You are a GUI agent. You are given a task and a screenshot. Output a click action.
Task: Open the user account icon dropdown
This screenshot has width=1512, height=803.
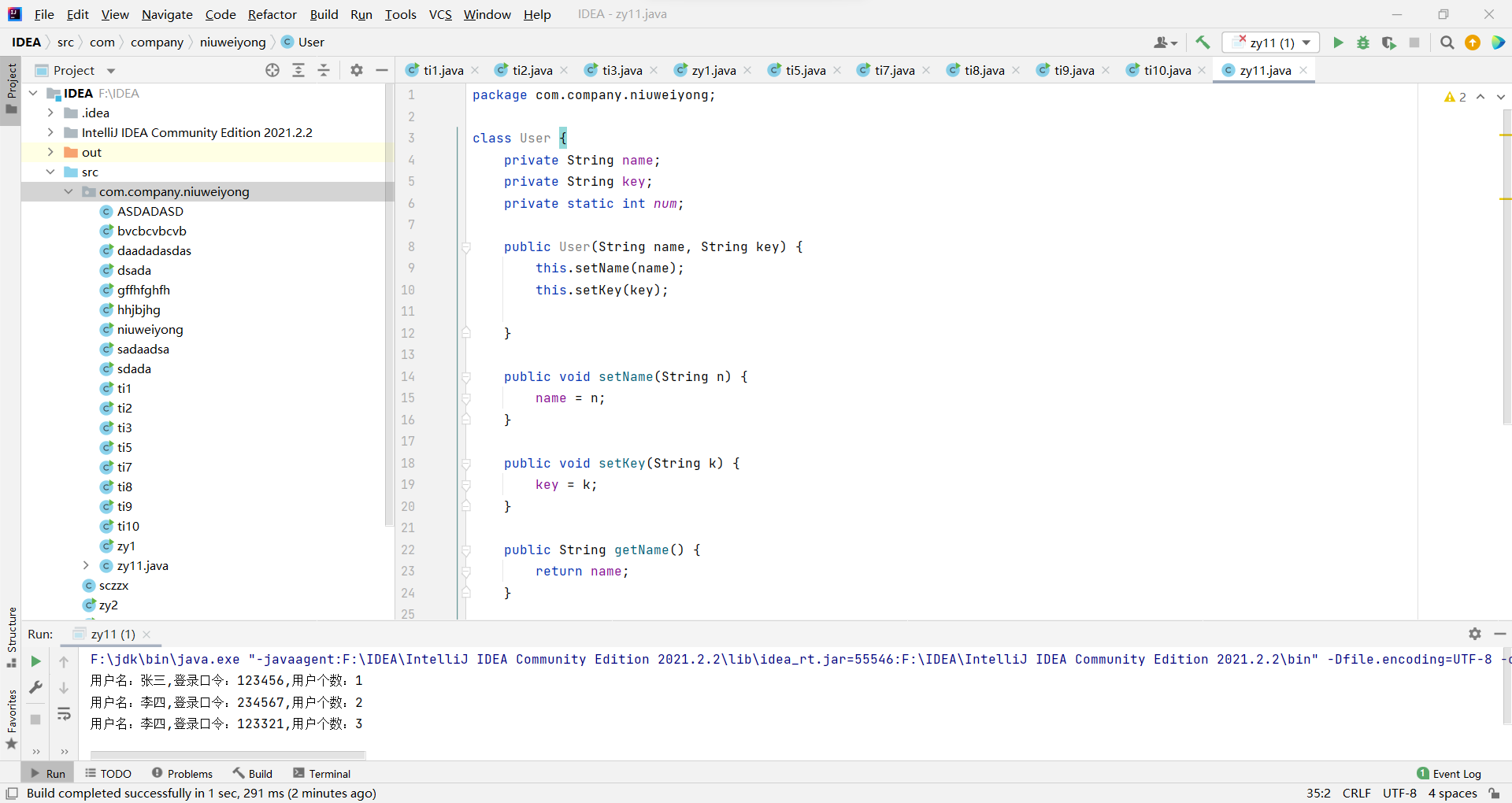pos(1165,43)
